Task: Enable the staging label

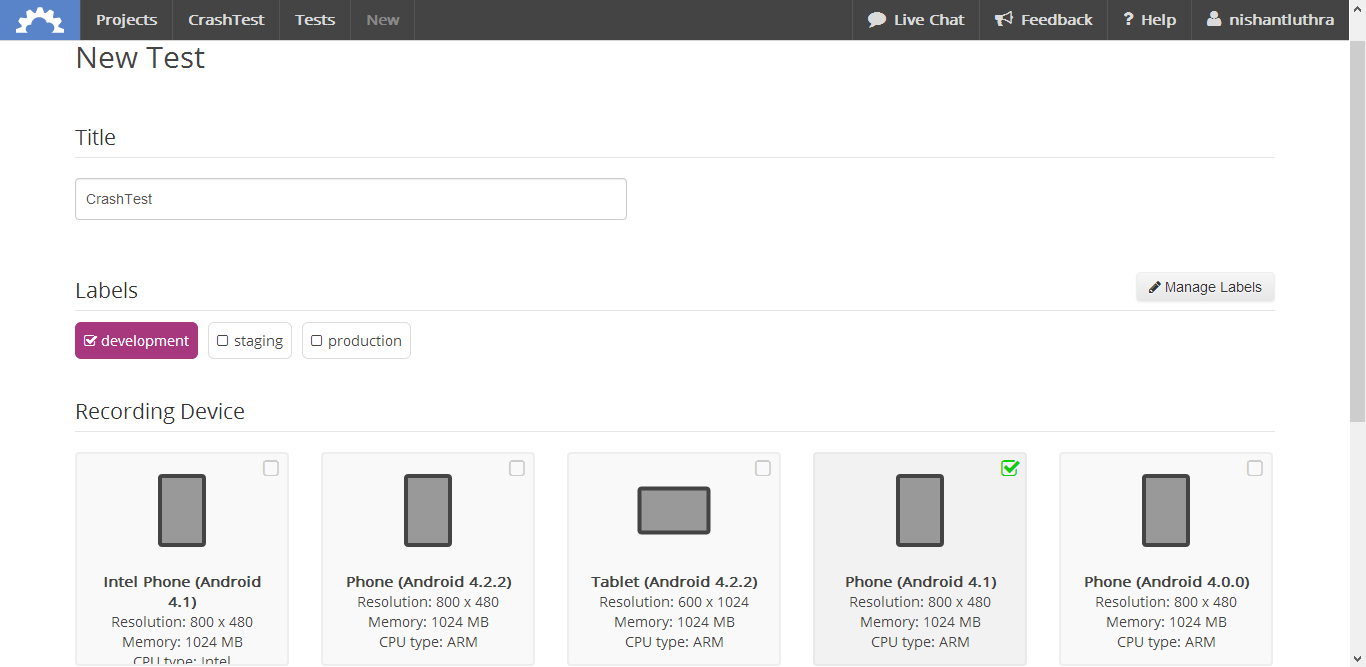Action: 250,341
